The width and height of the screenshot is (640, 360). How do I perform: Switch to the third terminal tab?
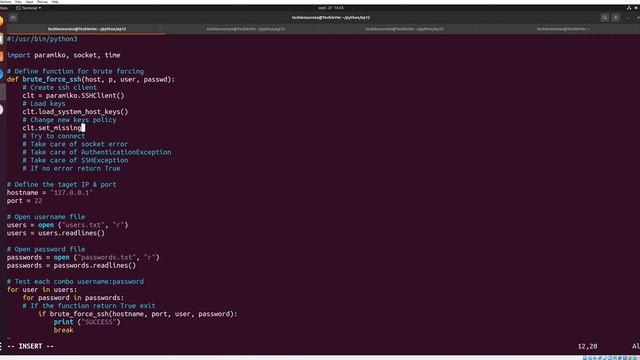pyautogui.click(x=404, y=29)
